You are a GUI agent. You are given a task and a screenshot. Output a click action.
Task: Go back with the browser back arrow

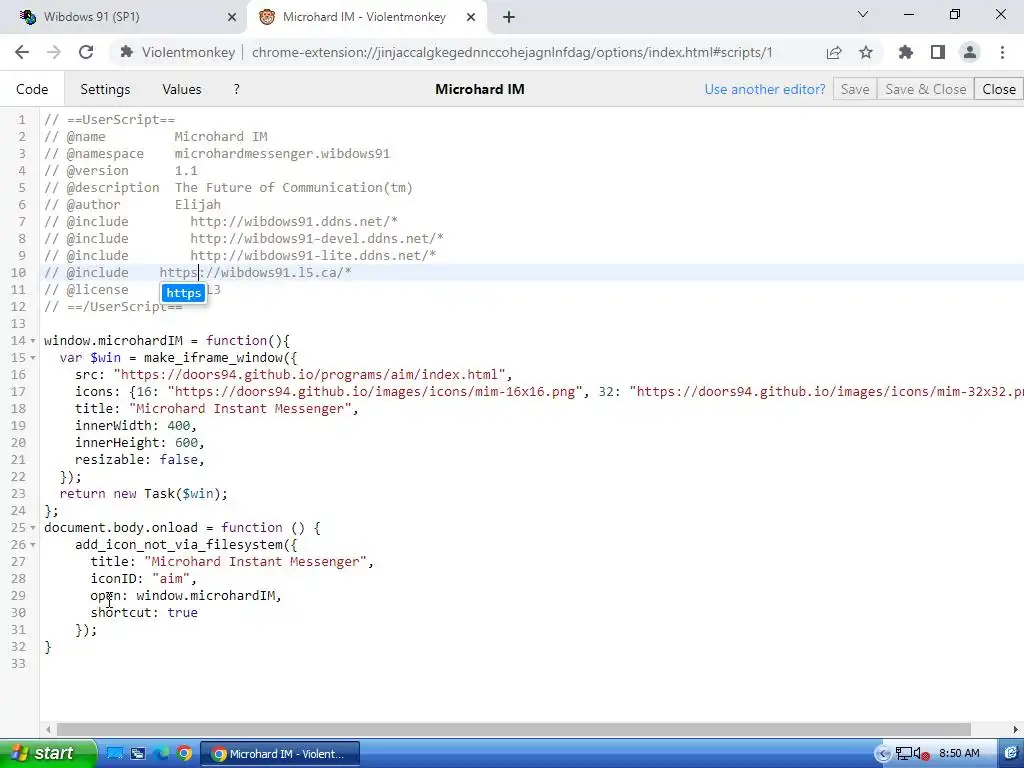tap(22, 52)
